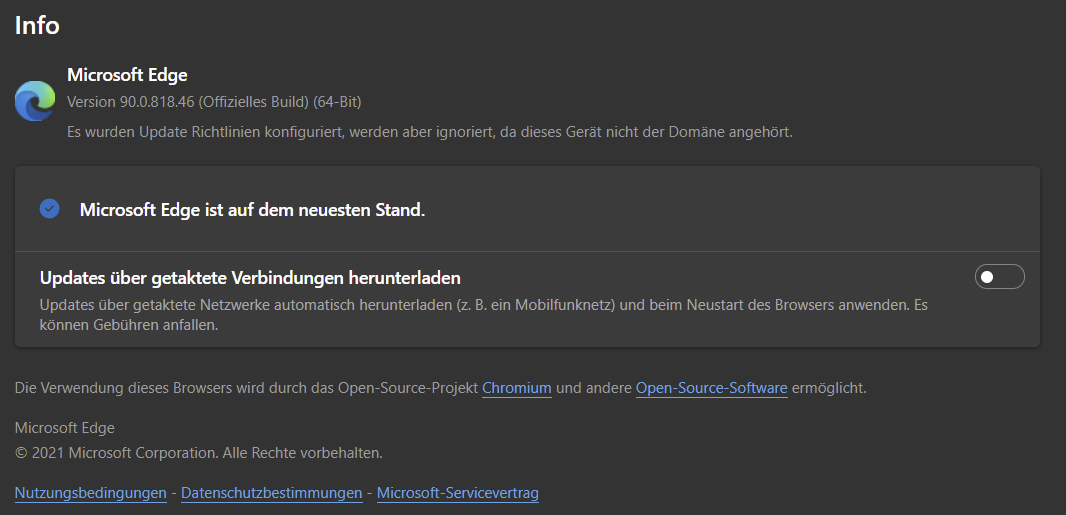Screen dimensions: 1066x515
Task: Open the Microsoft-Servicevertrag link
Action: point(457,492)
